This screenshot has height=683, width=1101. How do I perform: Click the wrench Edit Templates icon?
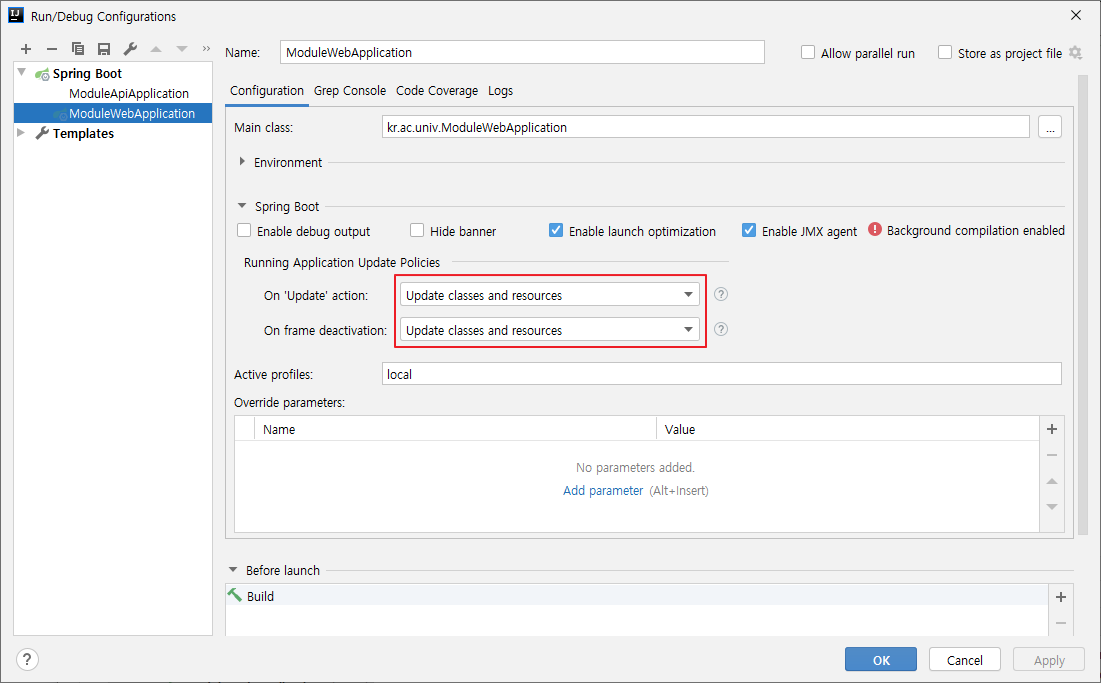click(x=130, y=49)
